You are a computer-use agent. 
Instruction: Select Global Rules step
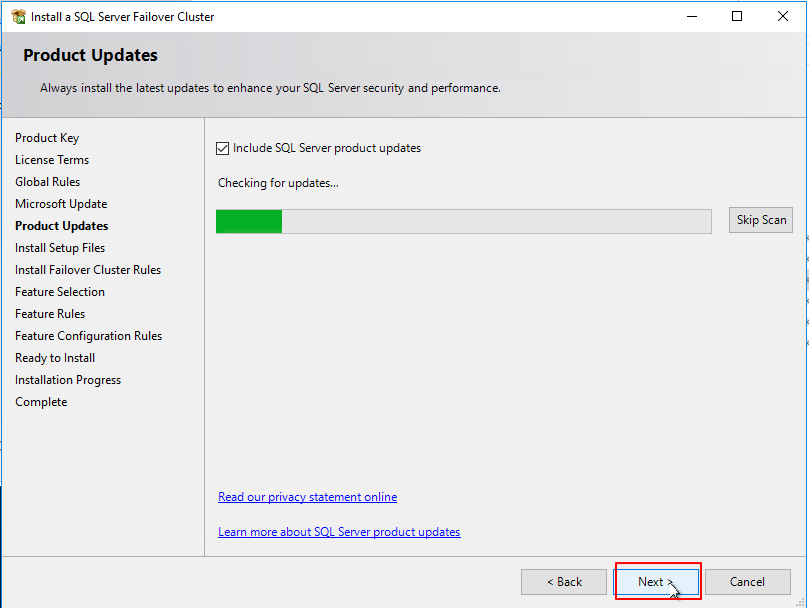coord(47,181)
